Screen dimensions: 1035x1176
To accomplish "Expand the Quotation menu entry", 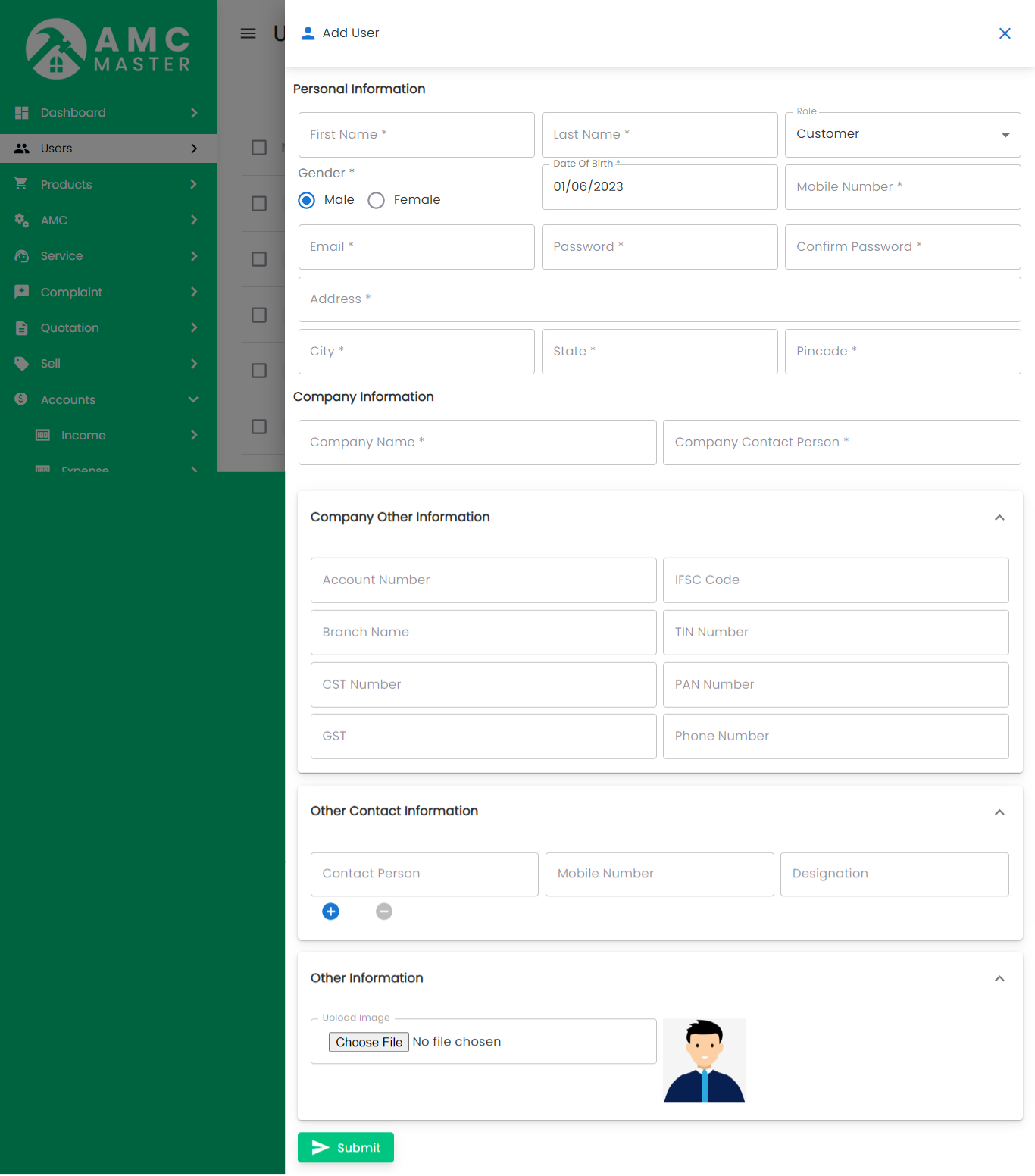I will point(21,327).
